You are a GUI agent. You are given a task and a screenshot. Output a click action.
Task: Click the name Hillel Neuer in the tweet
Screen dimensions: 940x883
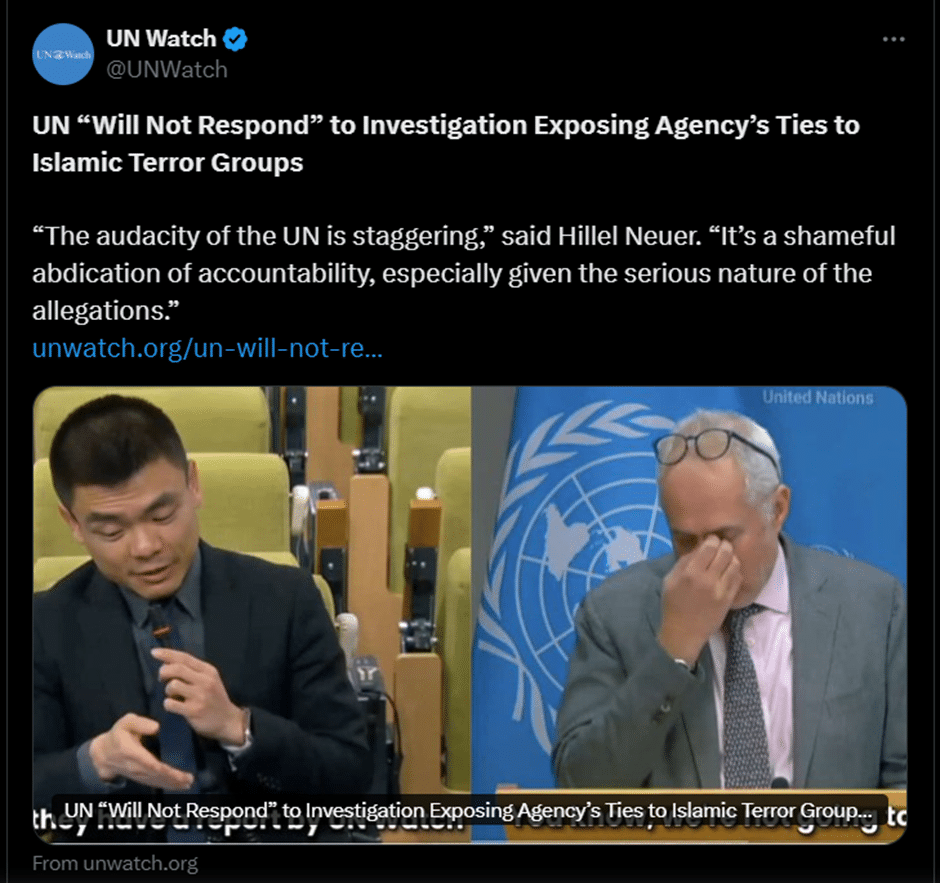pos(629,236)
